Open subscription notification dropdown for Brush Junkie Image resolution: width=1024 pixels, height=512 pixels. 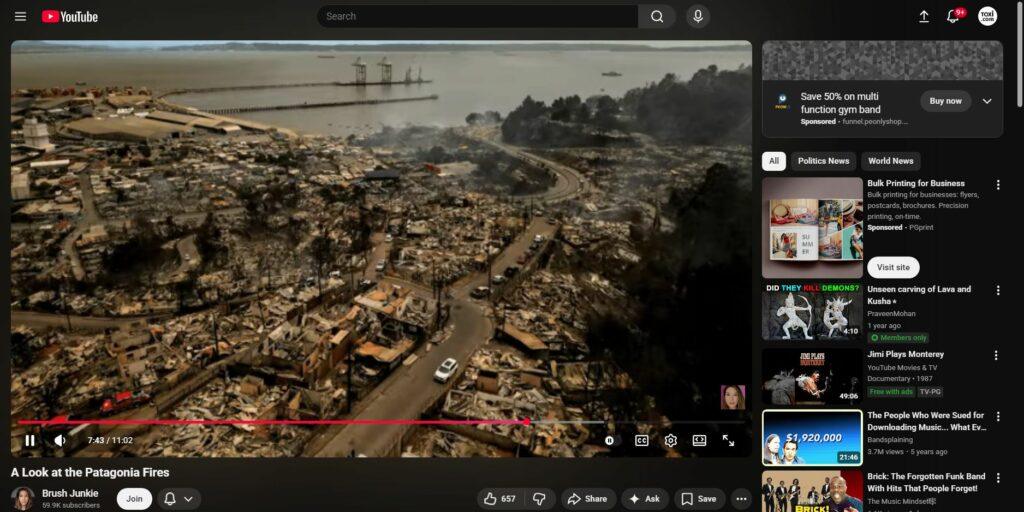177,499
